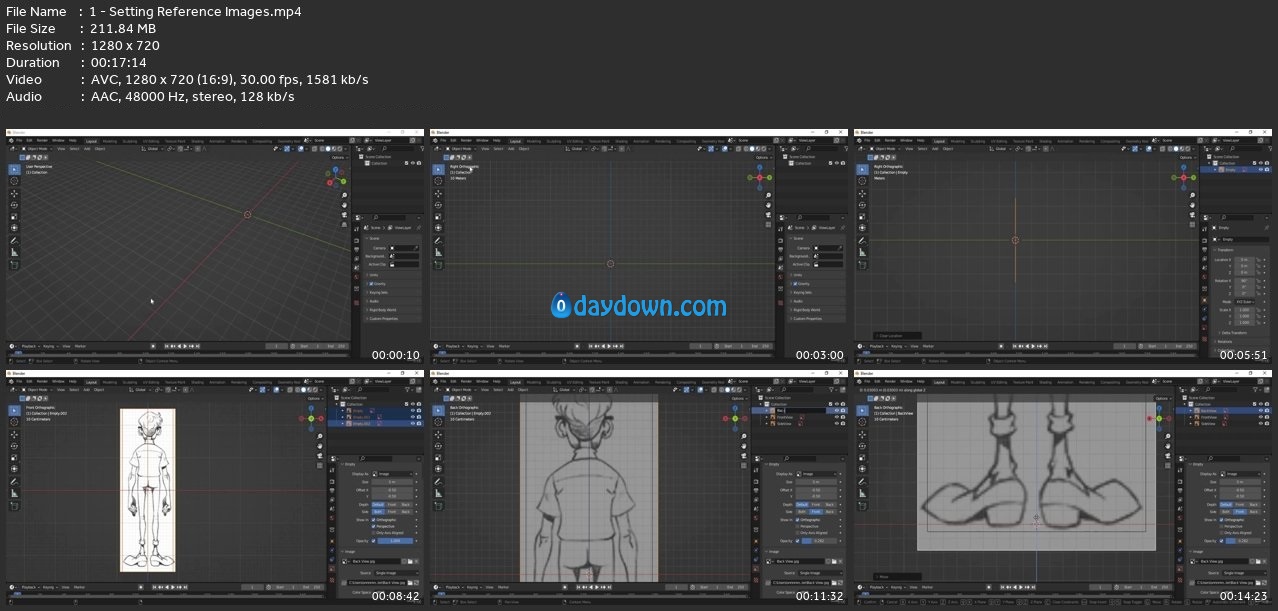
Task: Hide SideView using its eye icon in 00:14:23
Action: coord(1261,423)
